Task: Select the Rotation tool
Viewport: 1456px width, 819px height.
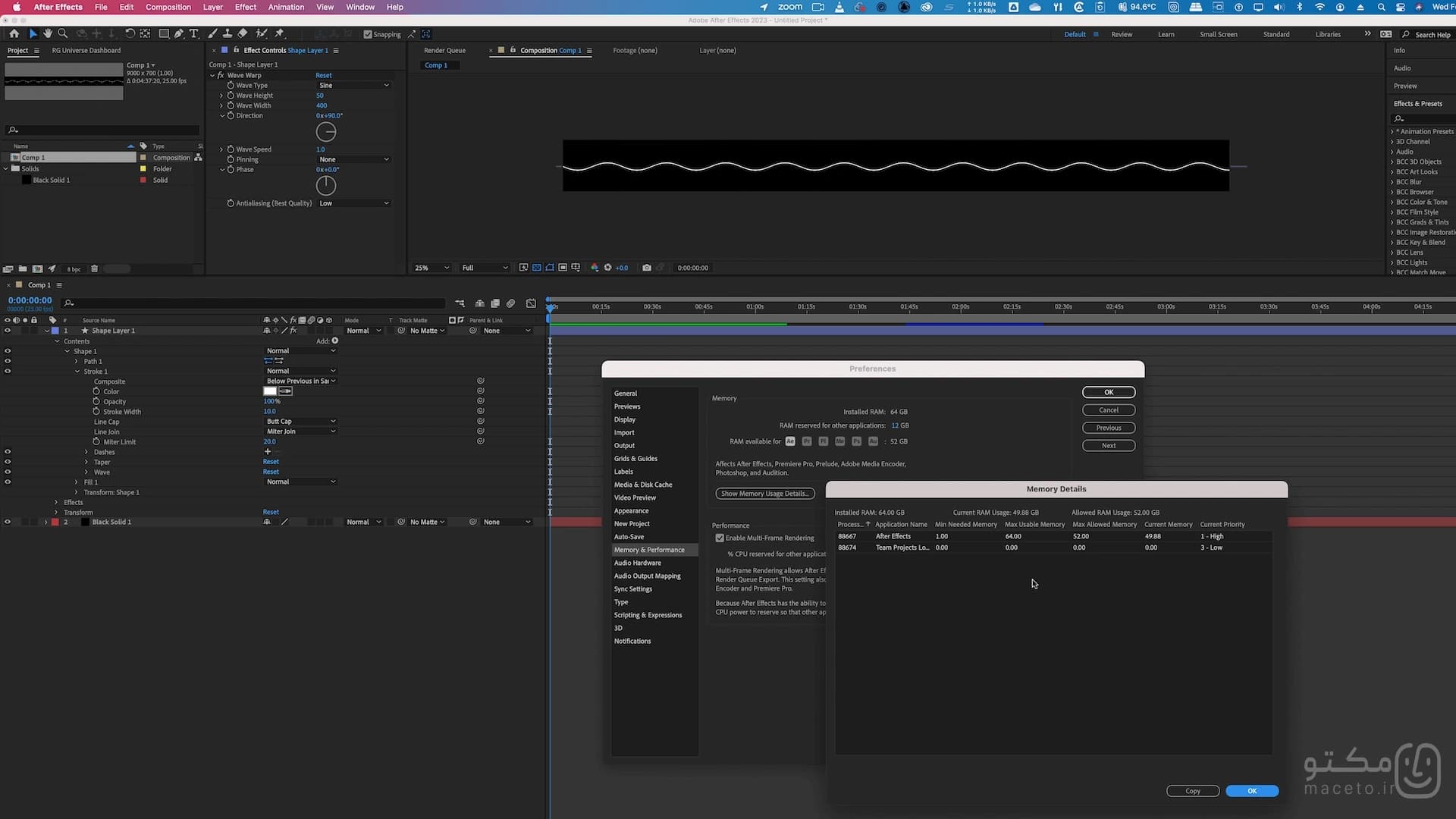Action: pyautogui.click(x=130, y=34)
